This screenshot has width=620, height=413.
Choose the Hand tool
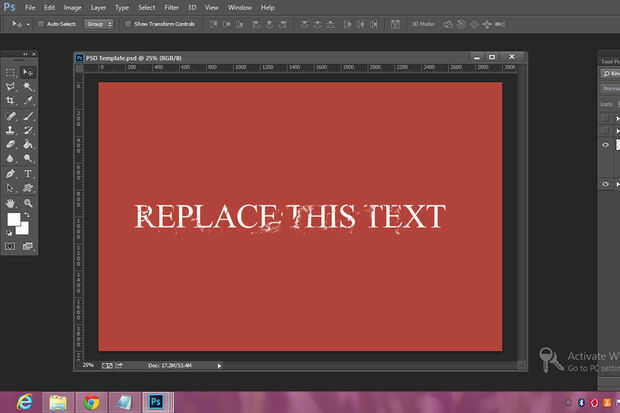(x=11, y=202)
